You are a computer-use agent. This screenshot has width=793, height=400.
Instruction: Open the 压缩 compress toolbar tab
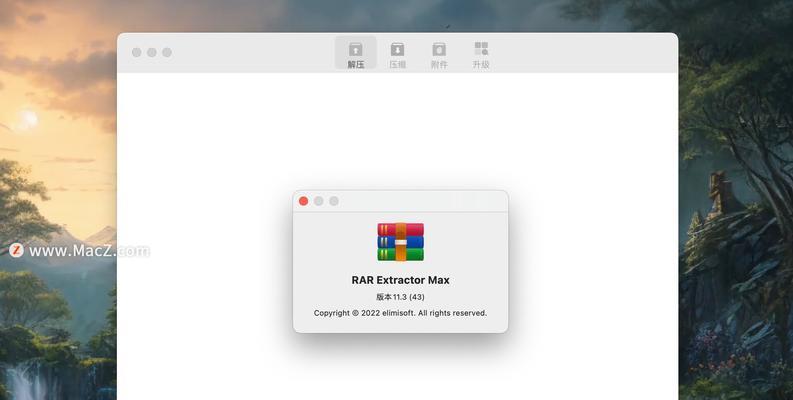pyautogui.click(x=398, y=53)
